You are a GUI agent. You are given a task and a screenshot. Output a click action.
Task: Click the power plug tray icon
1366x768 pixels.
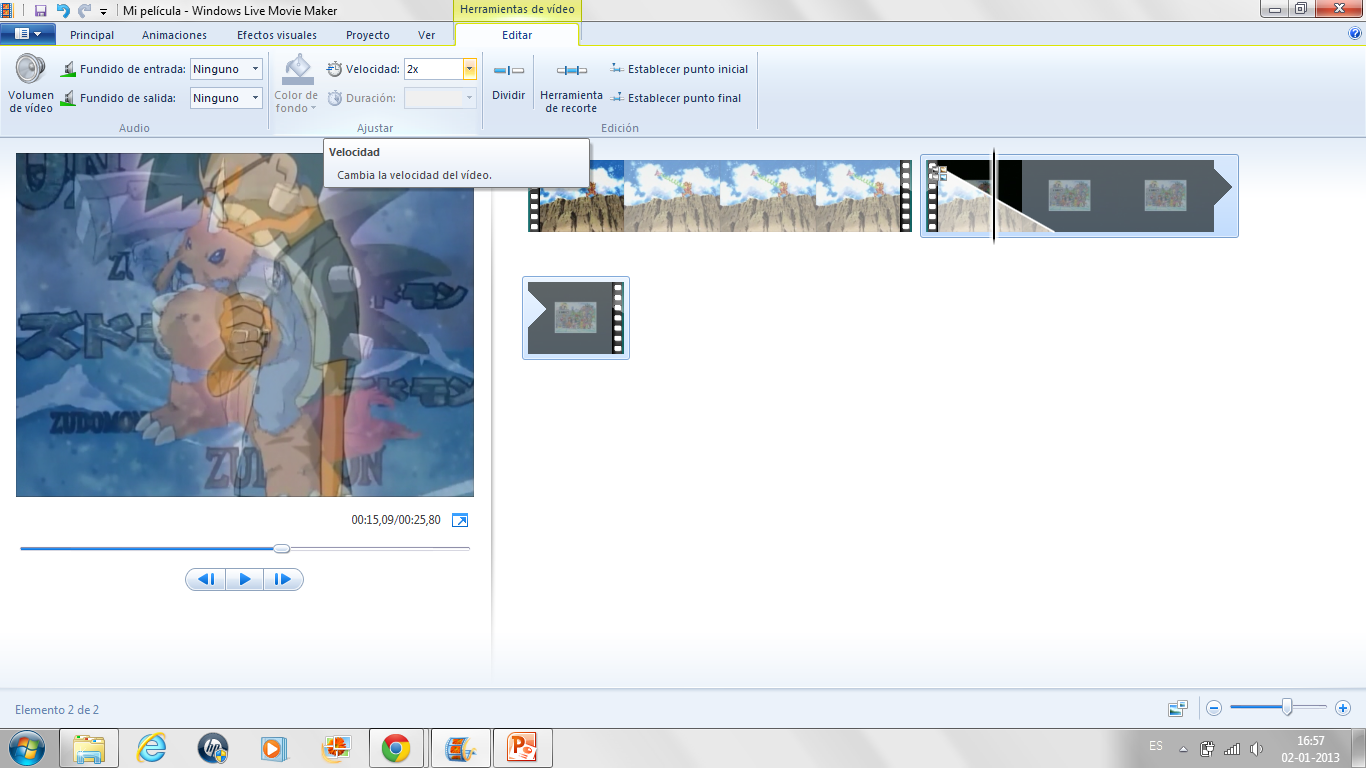click(1207, 748)
